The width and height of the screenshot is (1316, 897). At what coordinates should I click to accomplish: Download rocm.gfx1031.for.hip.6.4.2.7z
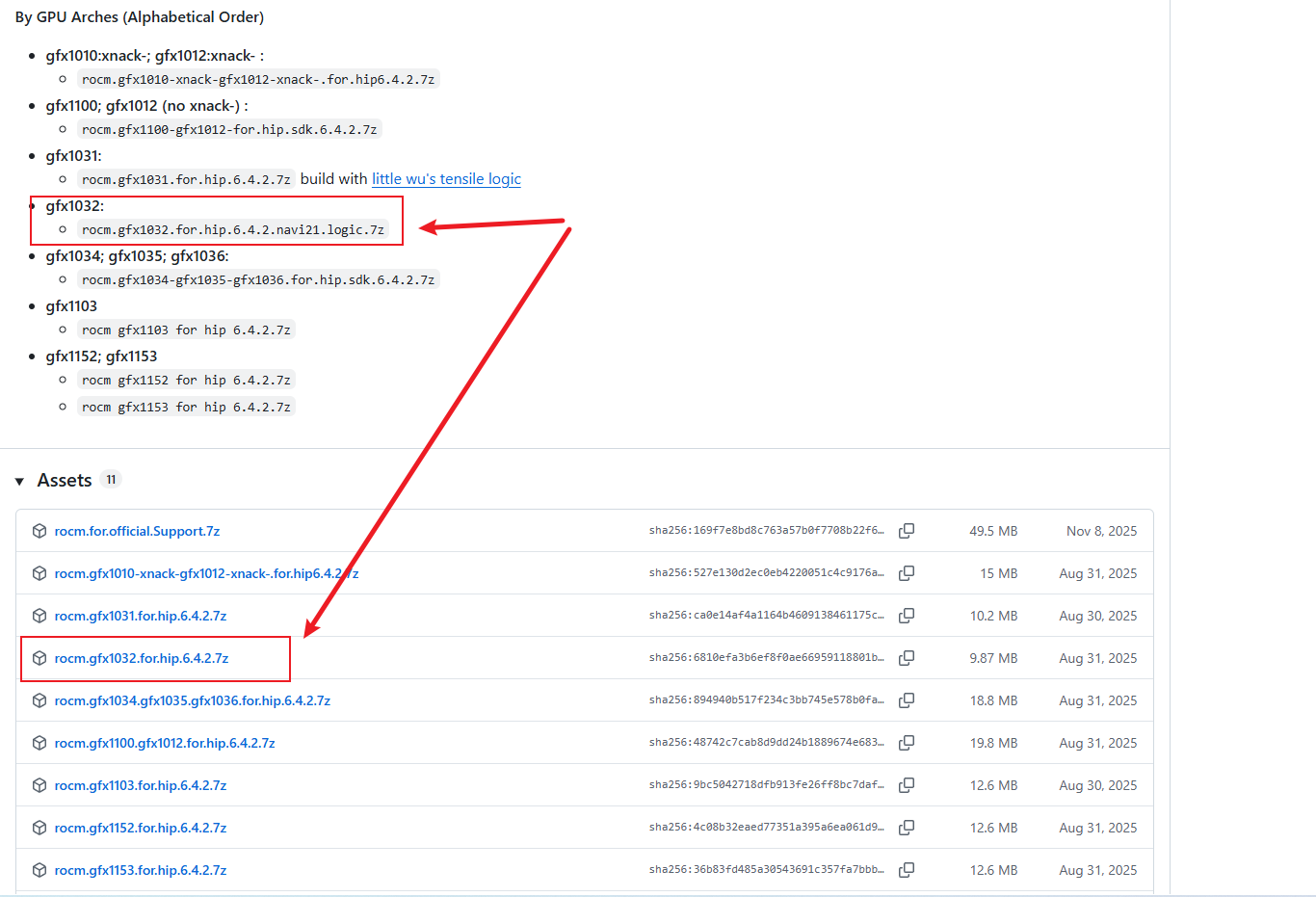click(141, 616)
